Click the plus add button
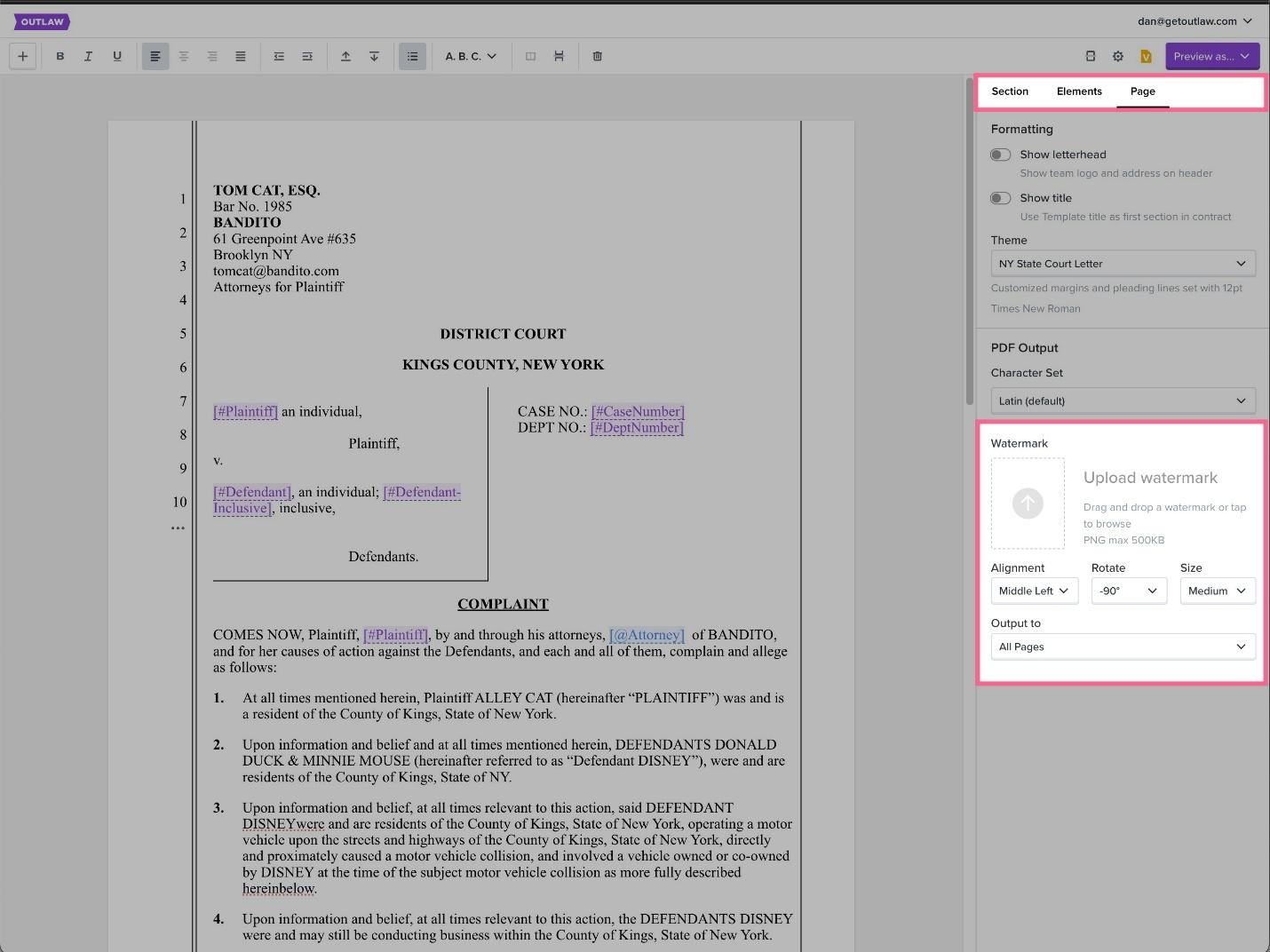Screen dimensions: 1270x952 22,56
